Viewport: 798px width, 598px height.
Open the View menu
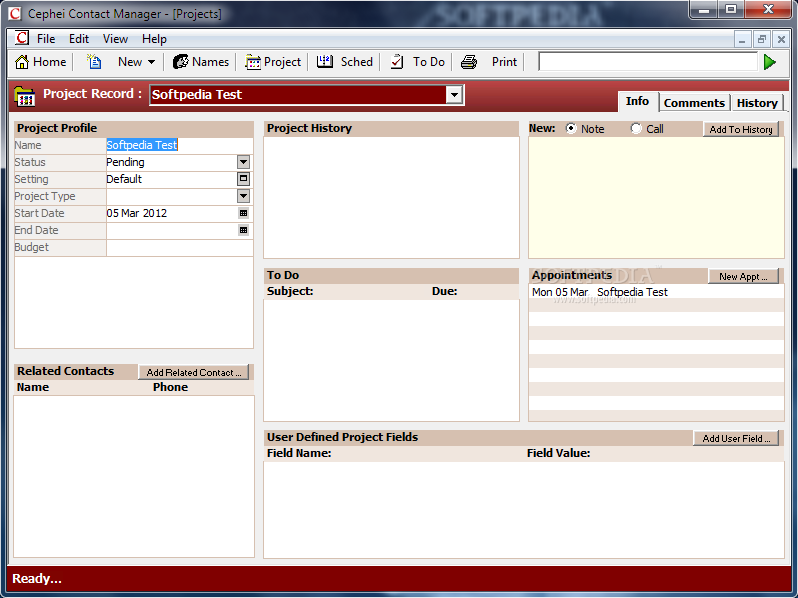(x=115, y=39)
